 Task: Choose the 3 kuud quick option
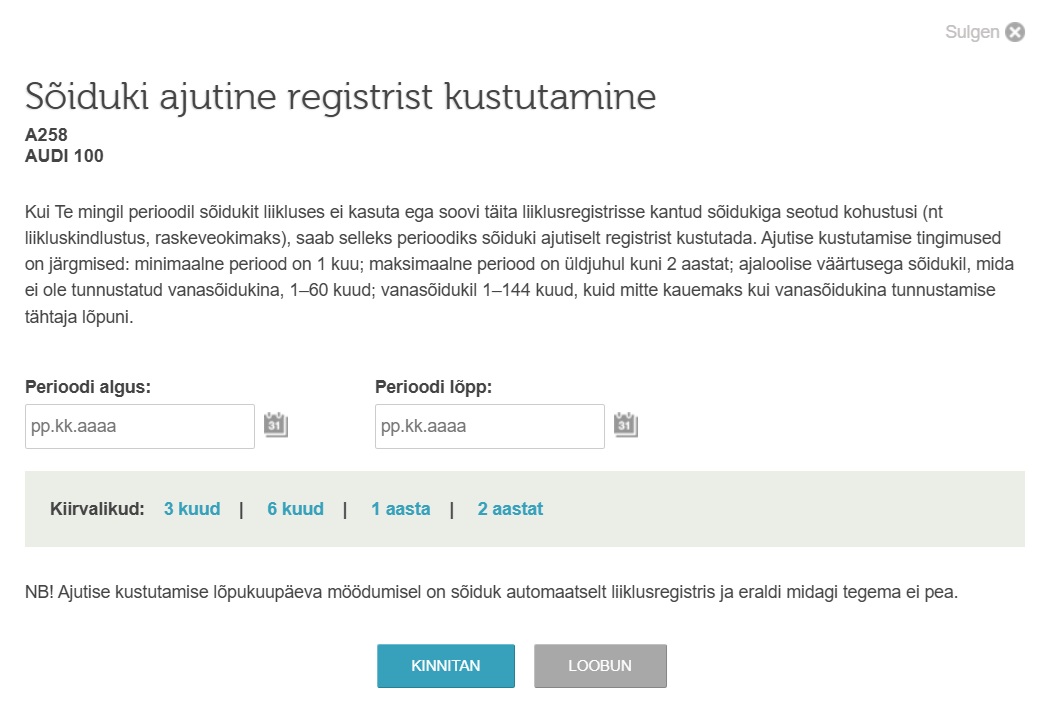tap(192, 509)
